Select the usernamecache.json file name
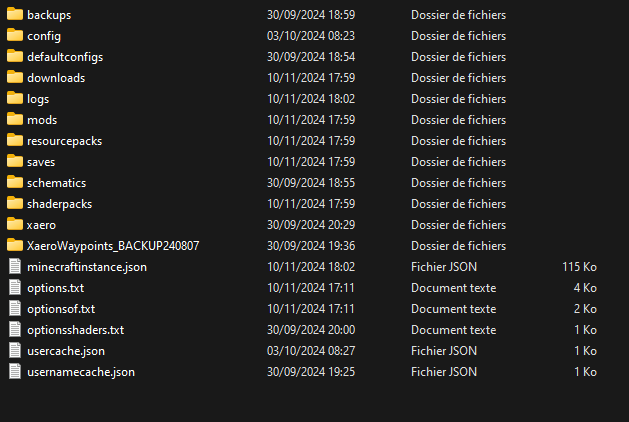629x422 pixels. (81, 372)
